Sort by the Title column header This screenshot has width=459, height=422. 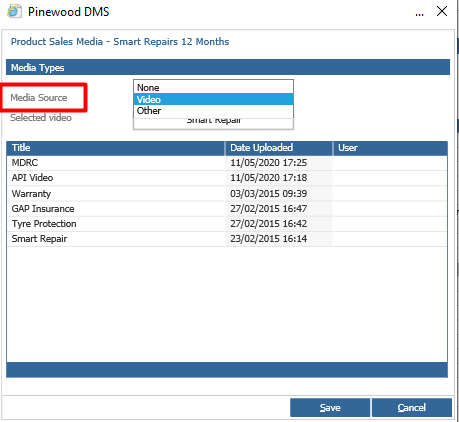[115, 148]
